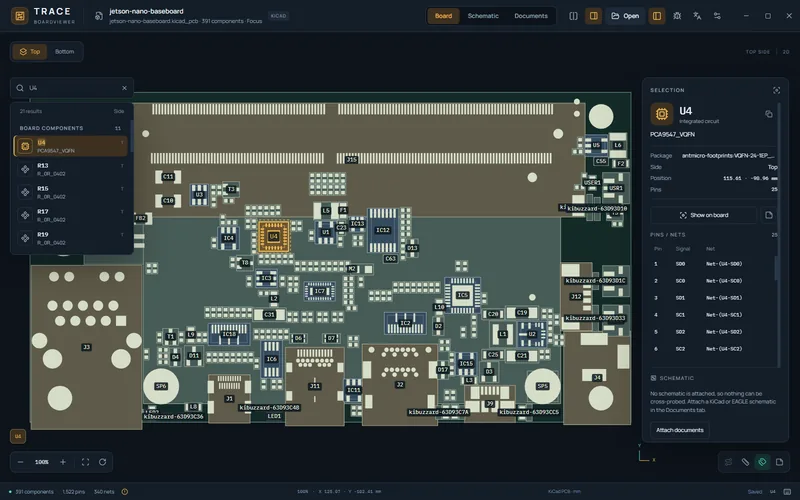
Task: Click the J3 connector on the board
Action: pos(86,347)
